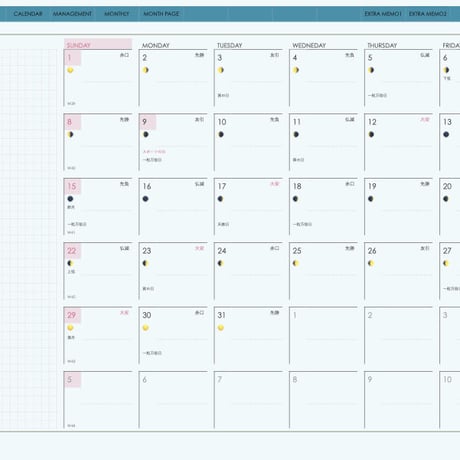Screen dimensions: 460x460
Task: Select the new moon icon on date 15
Action: tap(70, 199)
